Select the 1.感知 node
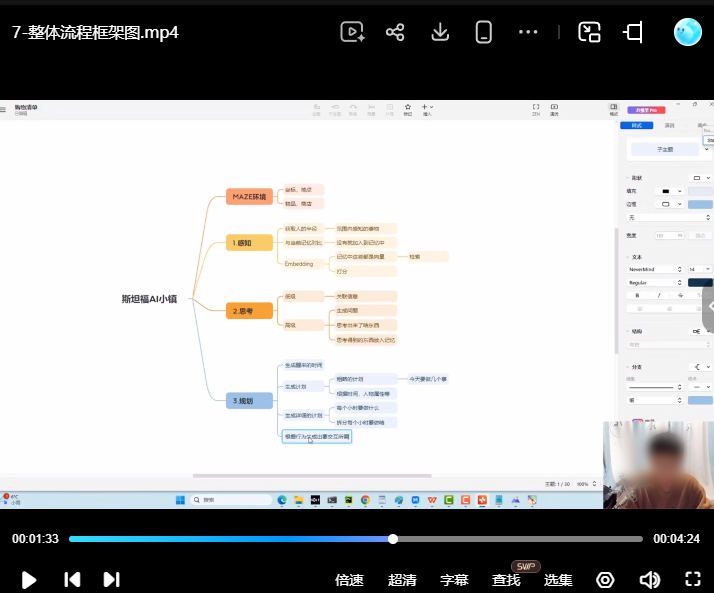 tap(249, 243)
